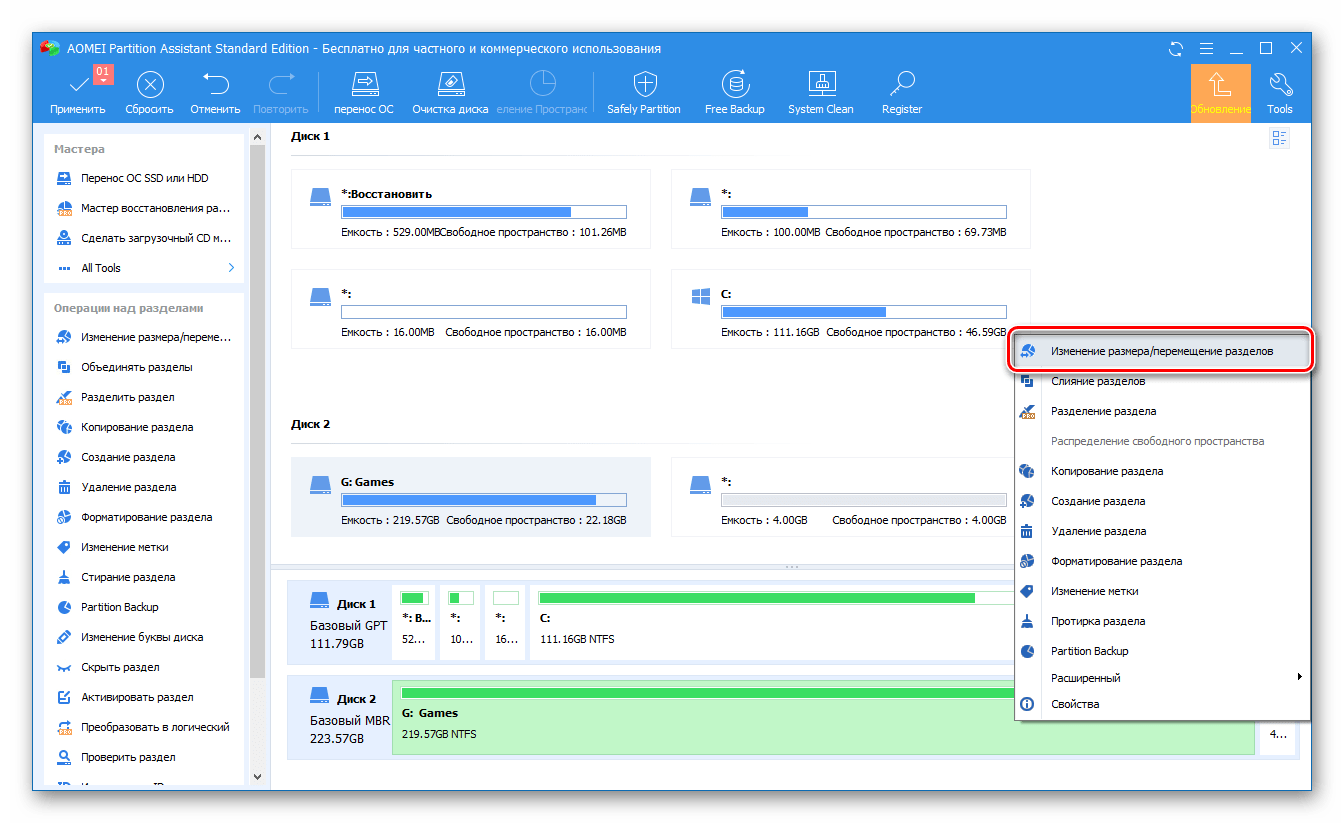Click Объединять разделы in the sidebar
The image size is (1344, 823).
pyautogui.click(x=137, y=367)
